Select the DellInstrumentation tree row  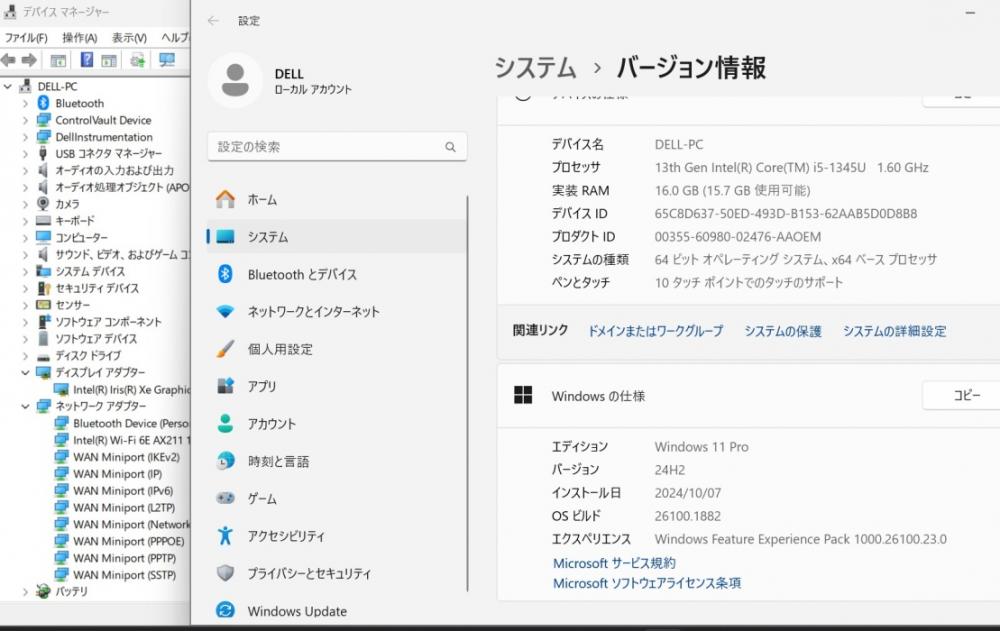coord(104,137)
